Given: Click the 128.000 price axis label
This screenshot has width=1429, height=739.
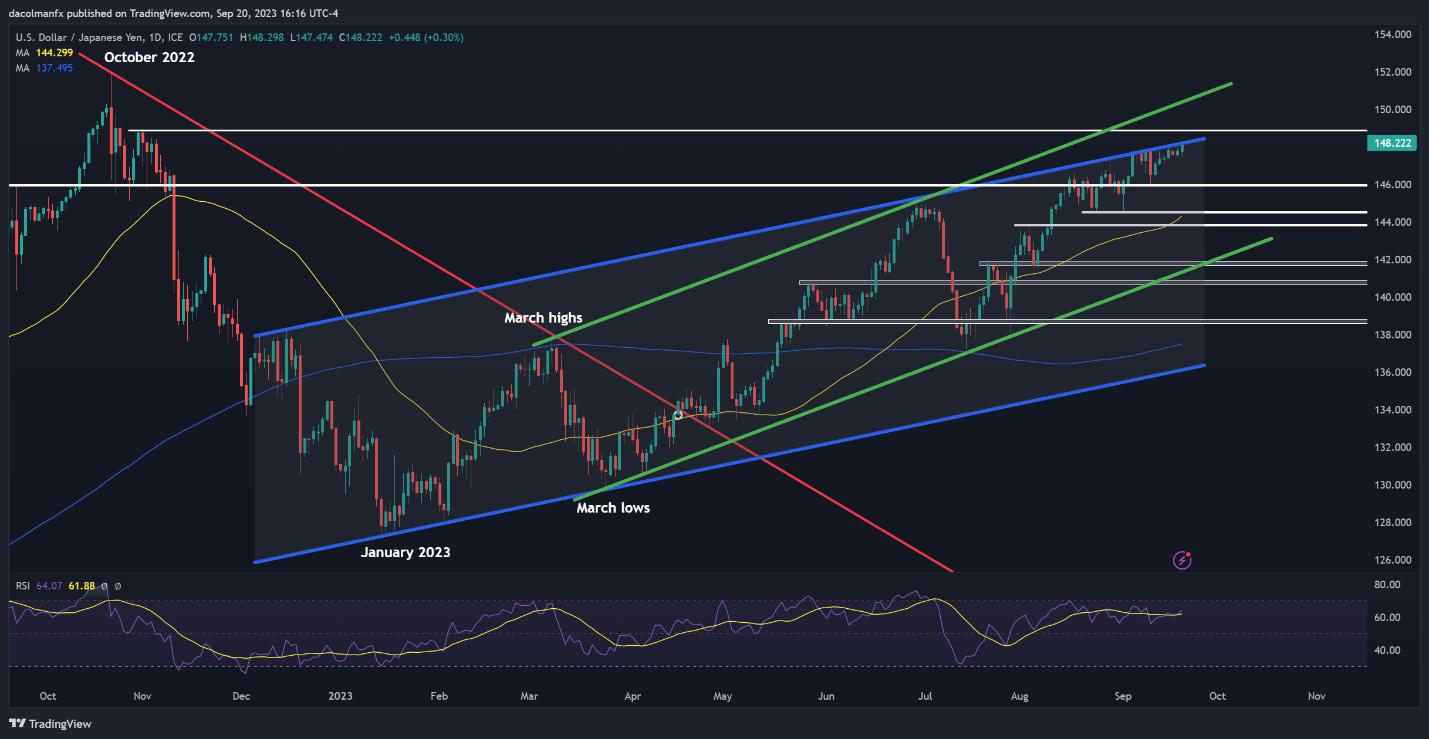Looking at the screenshot, I should click(x=1391, y=523).
